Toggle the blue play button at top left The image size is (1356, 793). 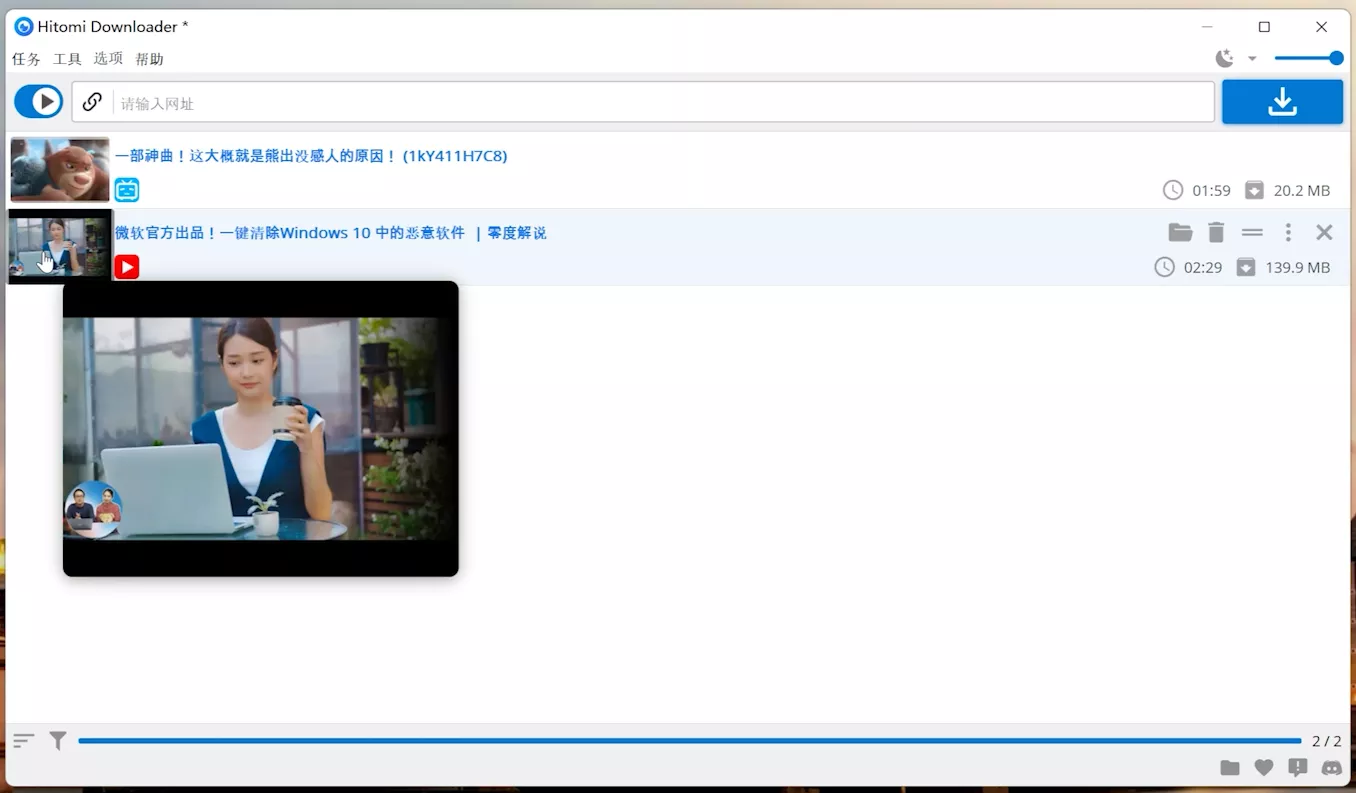[x=39, y=102]
